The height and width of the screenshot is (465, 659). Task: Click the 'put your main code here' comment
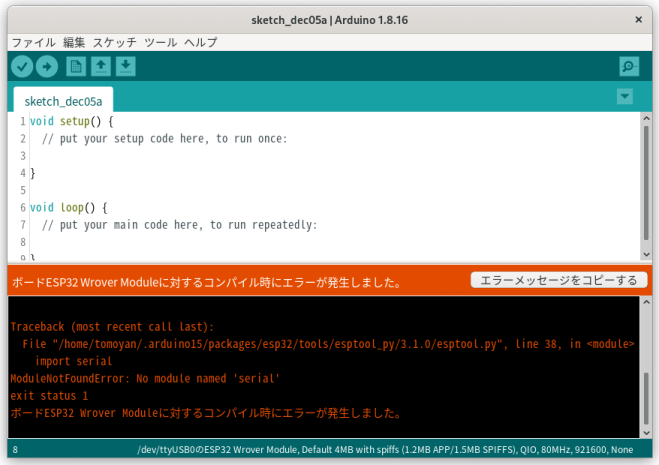(x=179, y=225)
